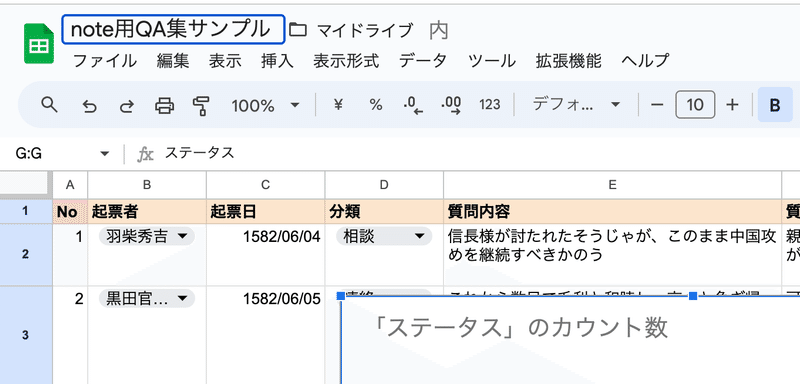
Task: Click the move-to-folder icon beside title
Action: pos(298,30)
